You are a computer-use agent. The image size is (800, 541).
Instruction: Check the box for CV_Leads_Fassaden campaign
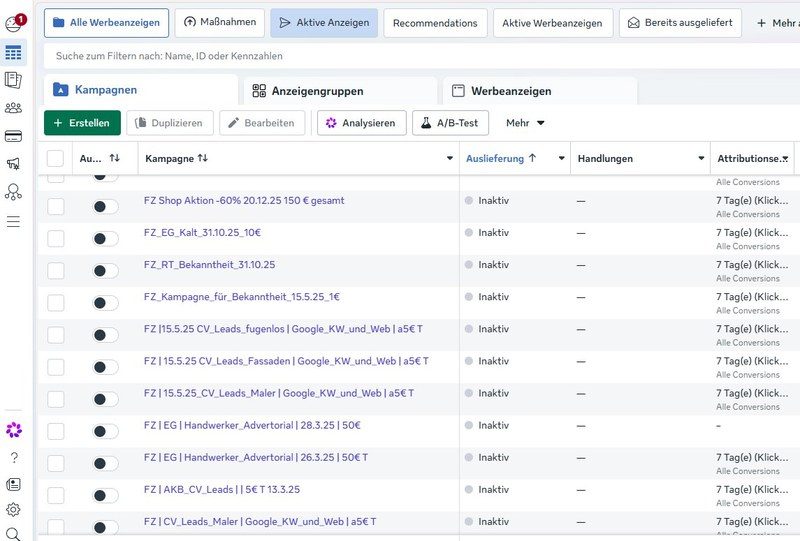(x=56, y=367)
